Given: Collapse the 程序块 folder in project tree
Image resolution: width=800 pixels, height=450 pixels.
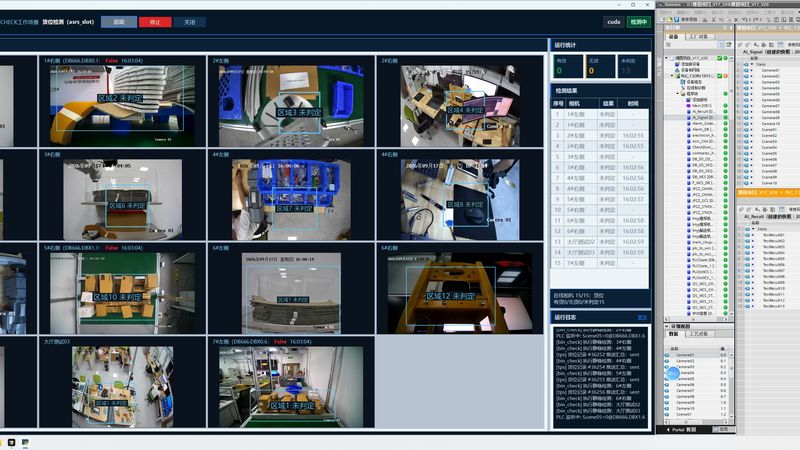Looking at the screenshot, I should [x=678, y=93].
